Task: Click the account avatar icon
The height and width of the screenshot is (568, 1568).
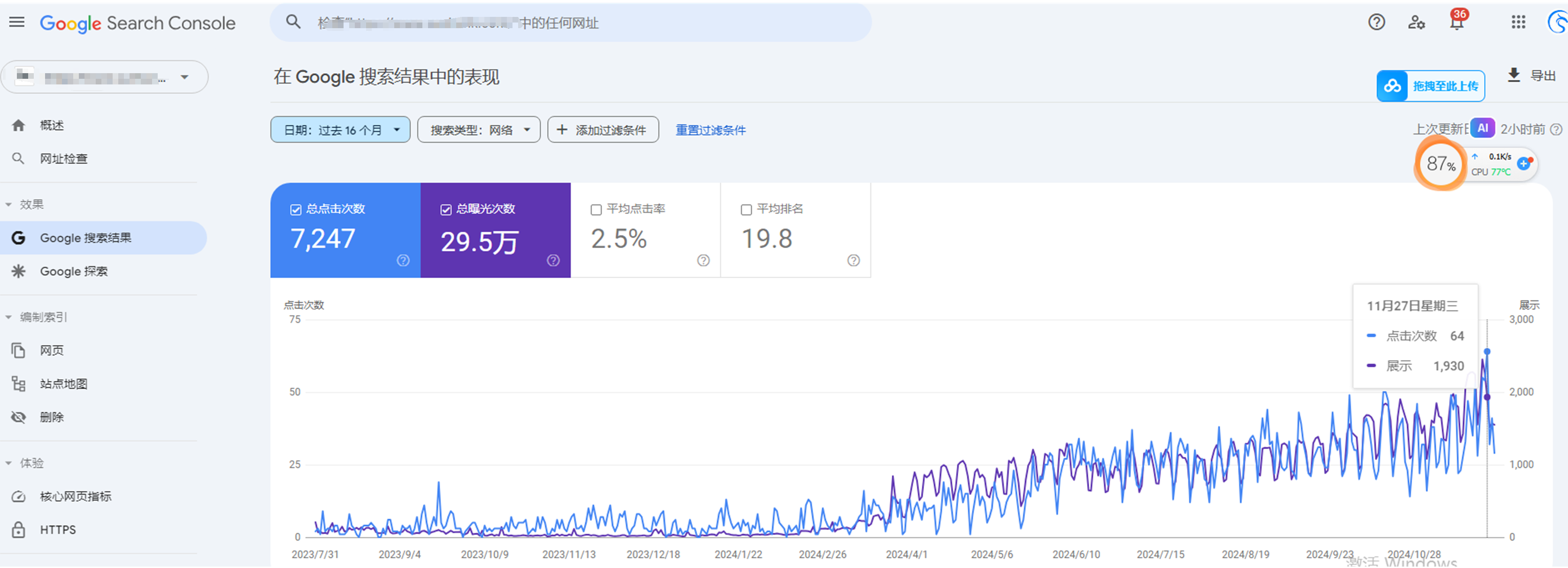Action: click(1558, 23)
